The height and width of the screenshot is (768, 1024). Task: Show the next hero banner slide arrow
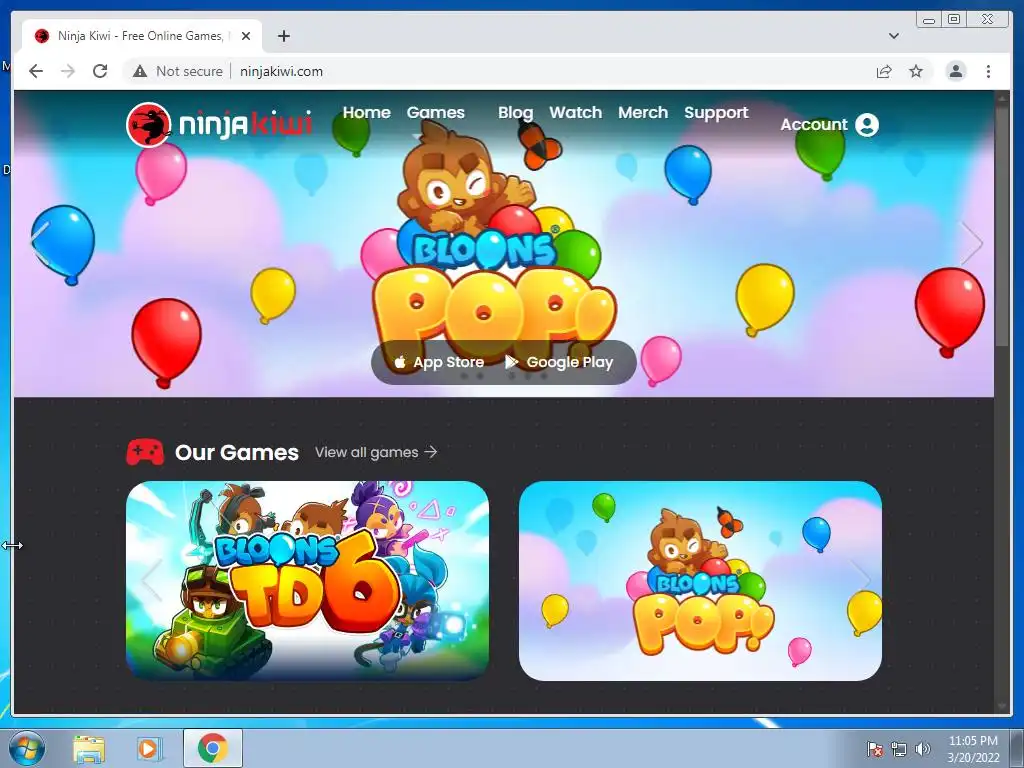[972, 243]
